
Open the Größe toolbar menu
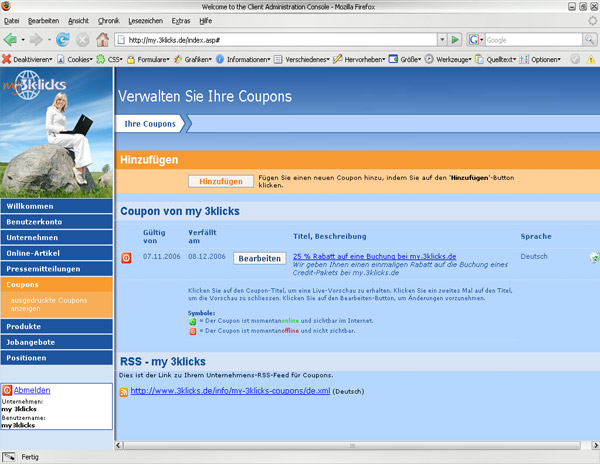(x=405, y=59)
